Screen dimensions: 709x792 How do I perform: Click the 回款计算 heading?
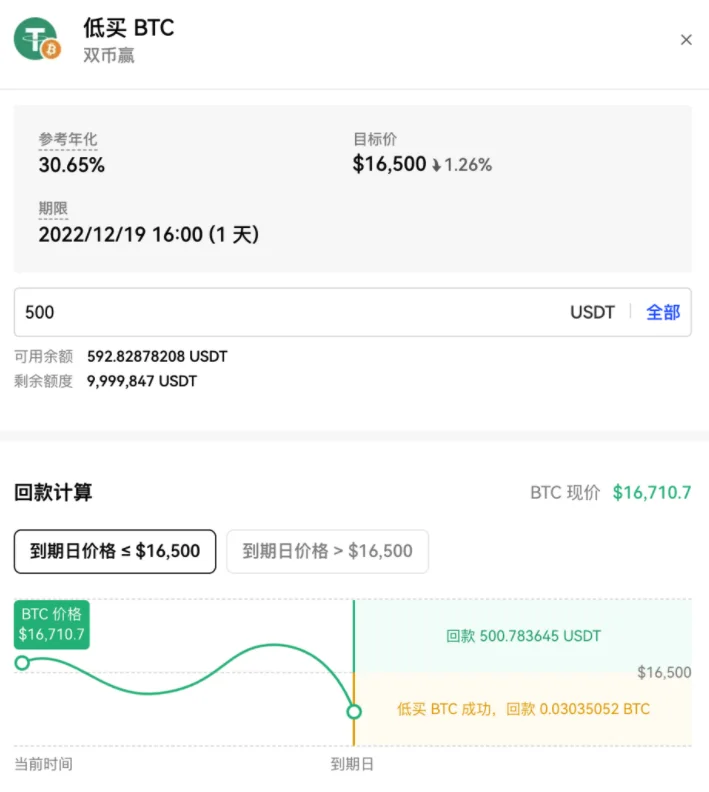[x=53, y=492]
